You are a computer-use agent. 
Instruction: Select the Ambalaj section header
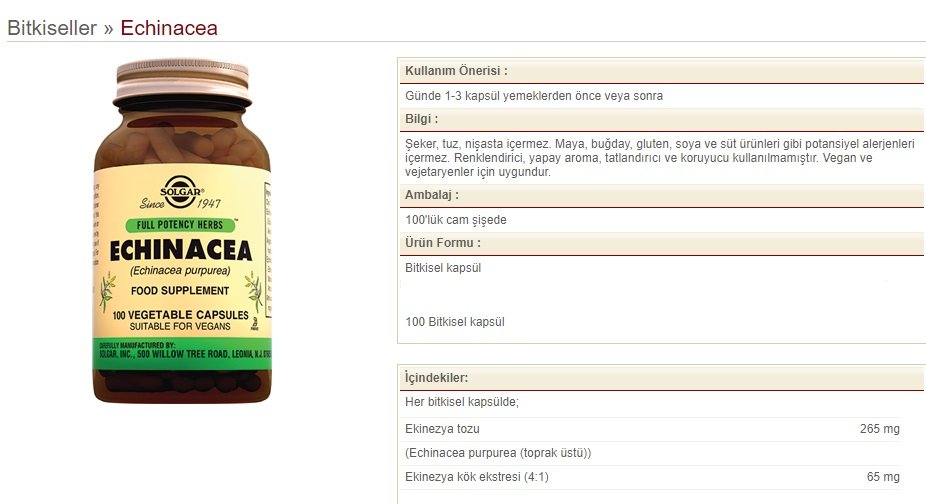661,195
